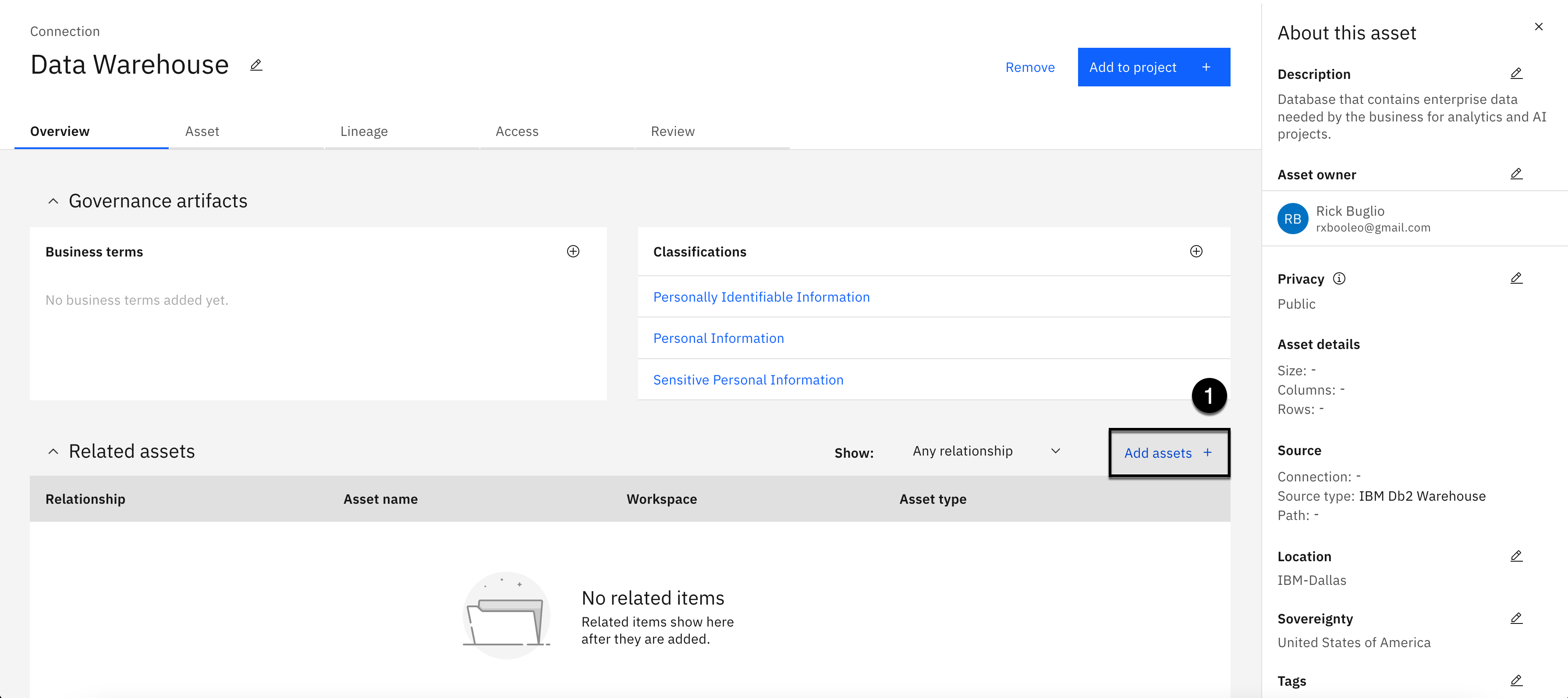The height and width of the screenshot is (698, 1568).
Task: Open the Any relationship dropdown
Action: (986, 451)
